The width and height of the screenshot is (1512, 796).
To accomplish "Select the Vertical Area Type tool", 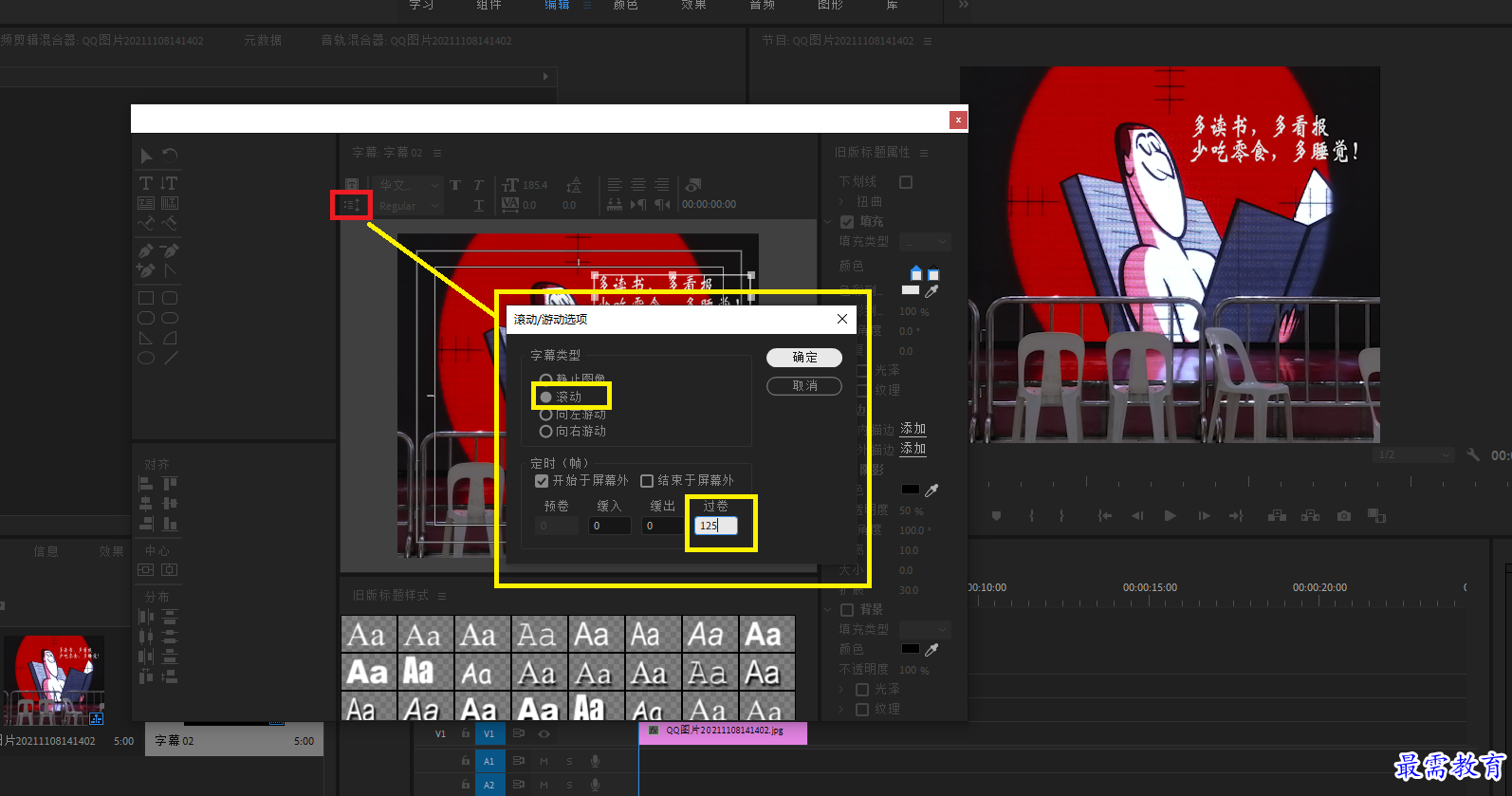I will pyautogui.click(x=170, y=203).
